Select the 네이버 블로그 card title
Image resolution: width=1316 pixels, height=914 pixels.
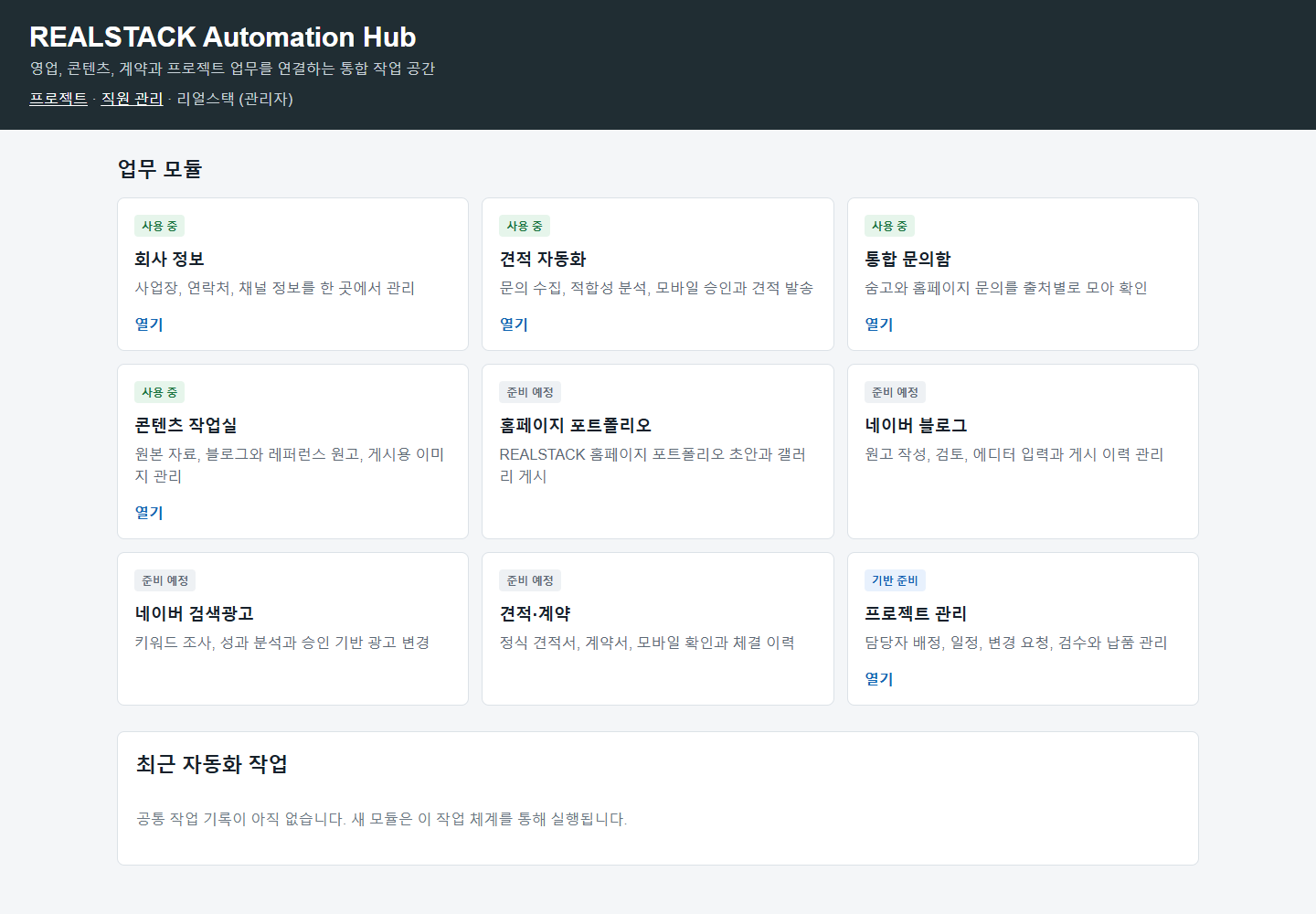pyautogui.click(x=916, y=425)
